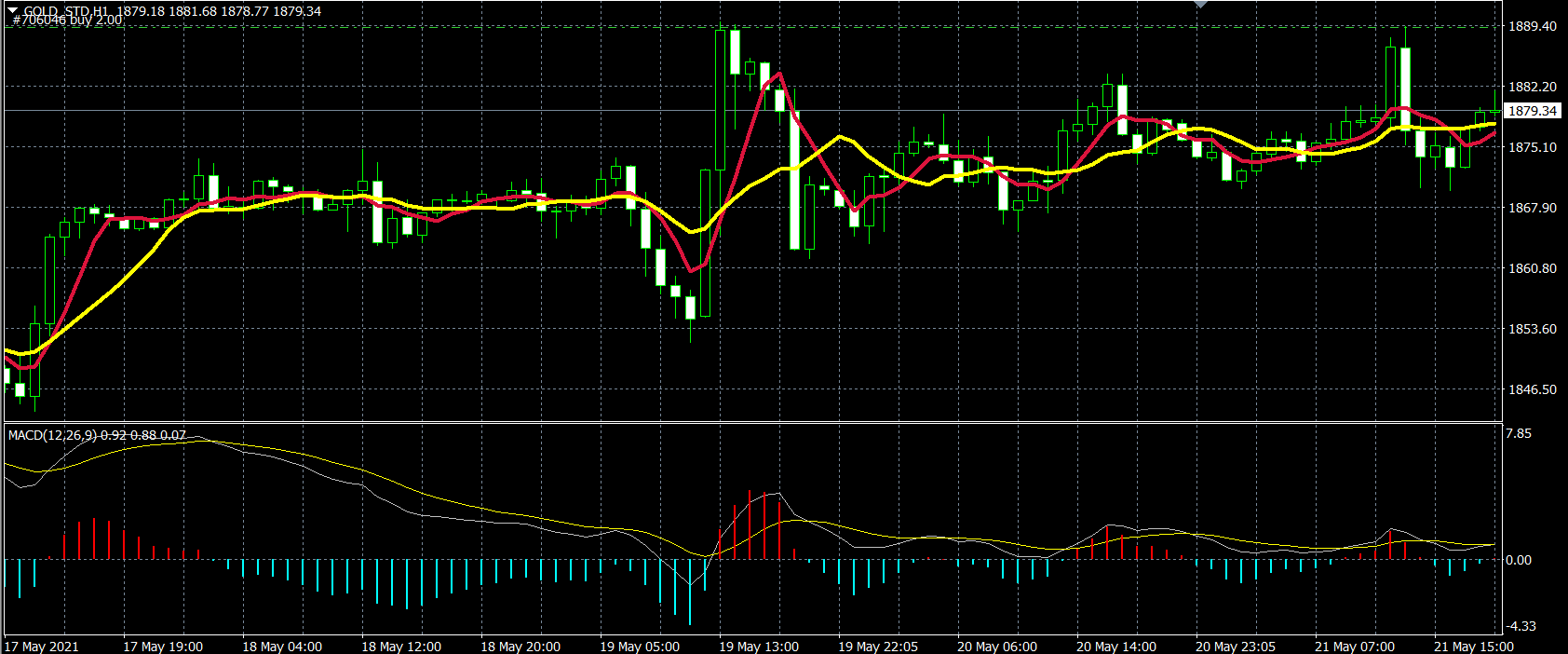Click the 1882.20 price axis label

[1532, 87]
